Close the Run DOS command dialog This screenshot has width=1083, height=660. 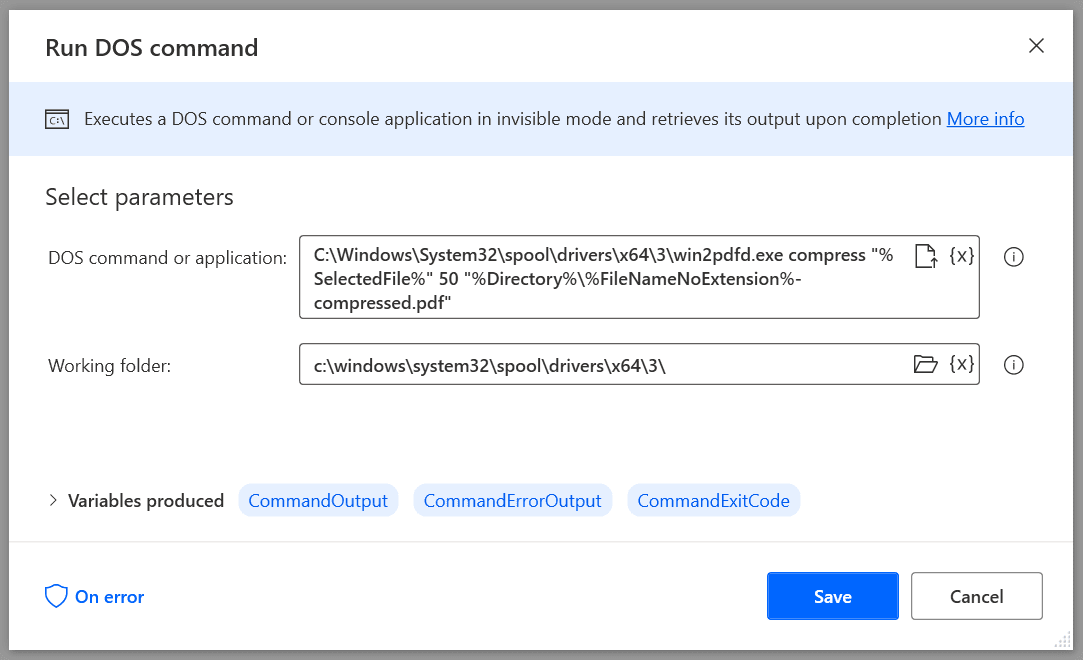click(x=1036, y=46)
